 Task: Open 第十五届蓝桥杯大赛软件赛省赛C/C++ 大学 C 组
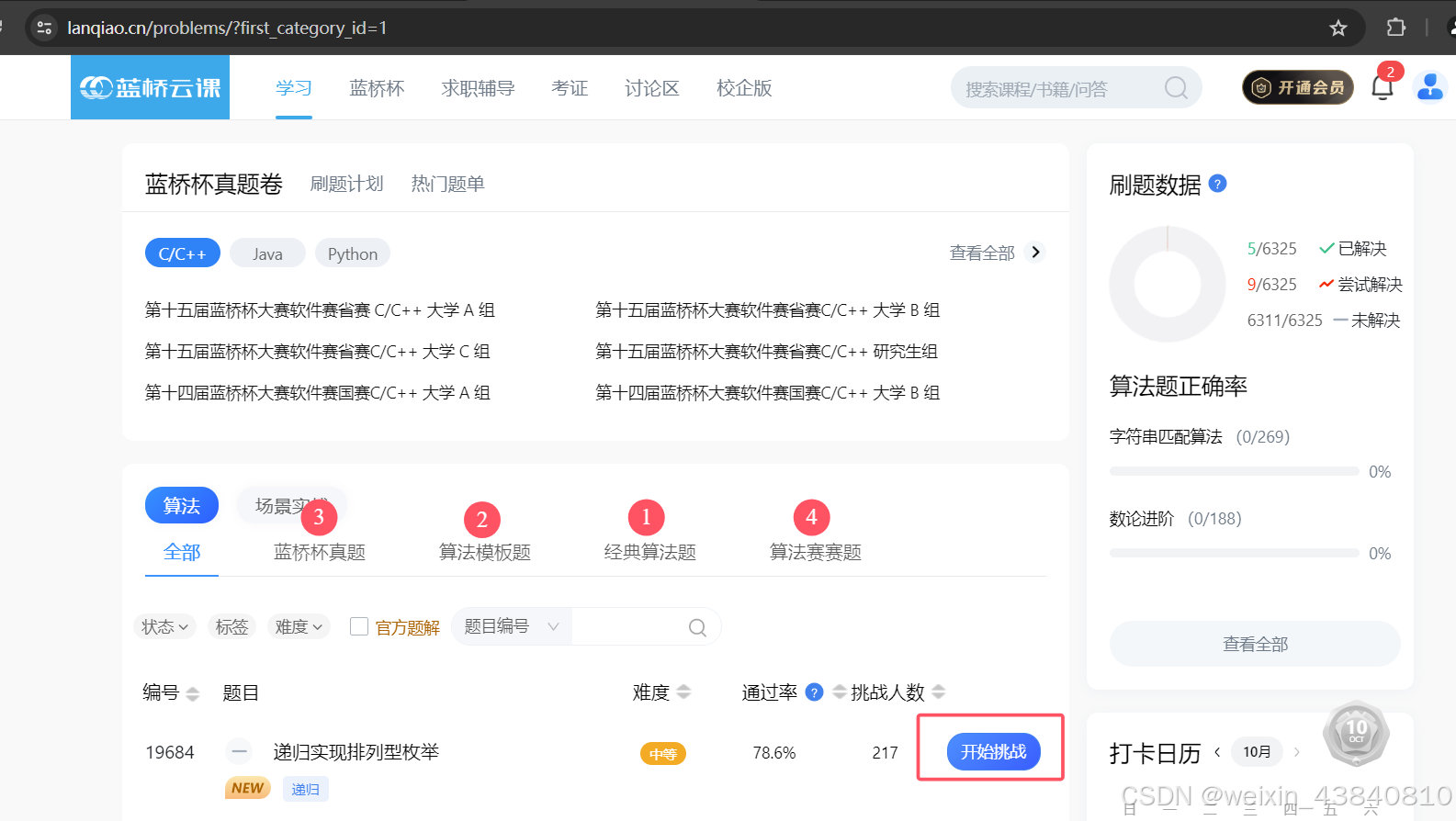point(318,352)
